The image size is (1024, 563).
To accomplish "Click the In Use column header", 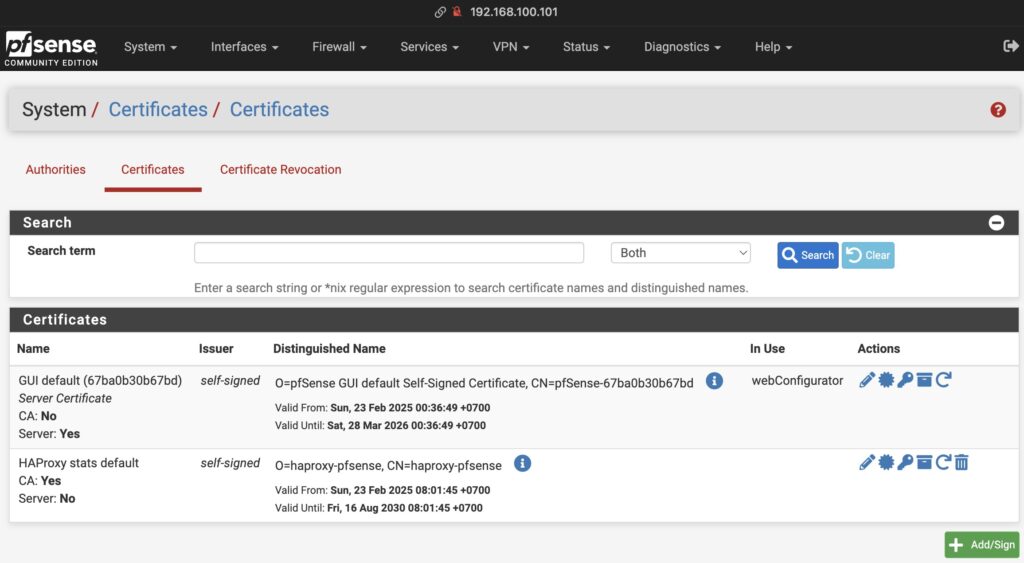I will point(767,349).
